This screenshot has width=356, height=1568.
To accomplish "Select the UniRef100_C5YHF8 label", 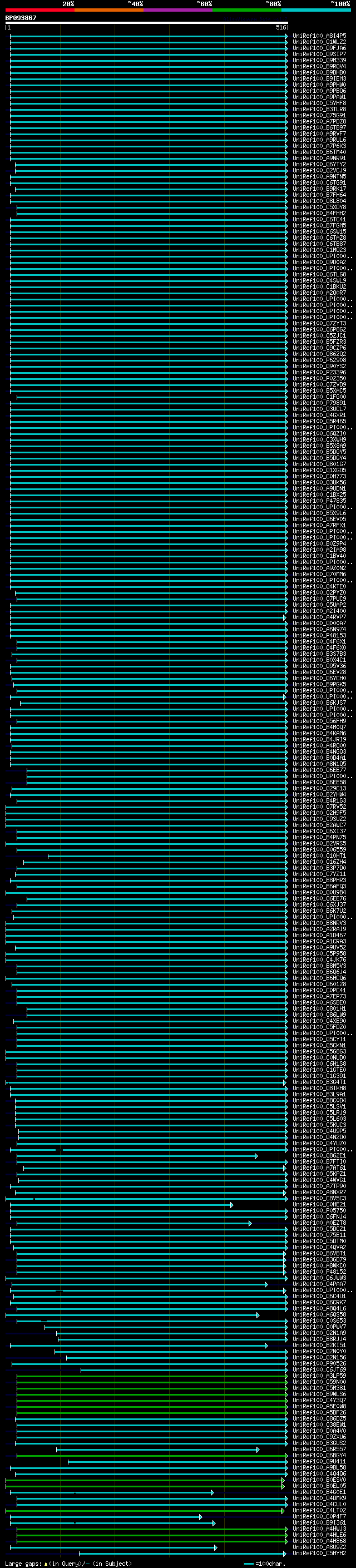I will [x=319, y=103].
